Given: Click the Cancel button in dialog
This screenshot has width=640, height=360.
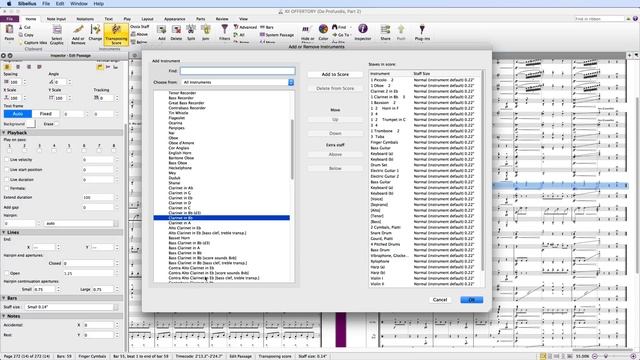Looking at the screenshot, I should 440,300.
